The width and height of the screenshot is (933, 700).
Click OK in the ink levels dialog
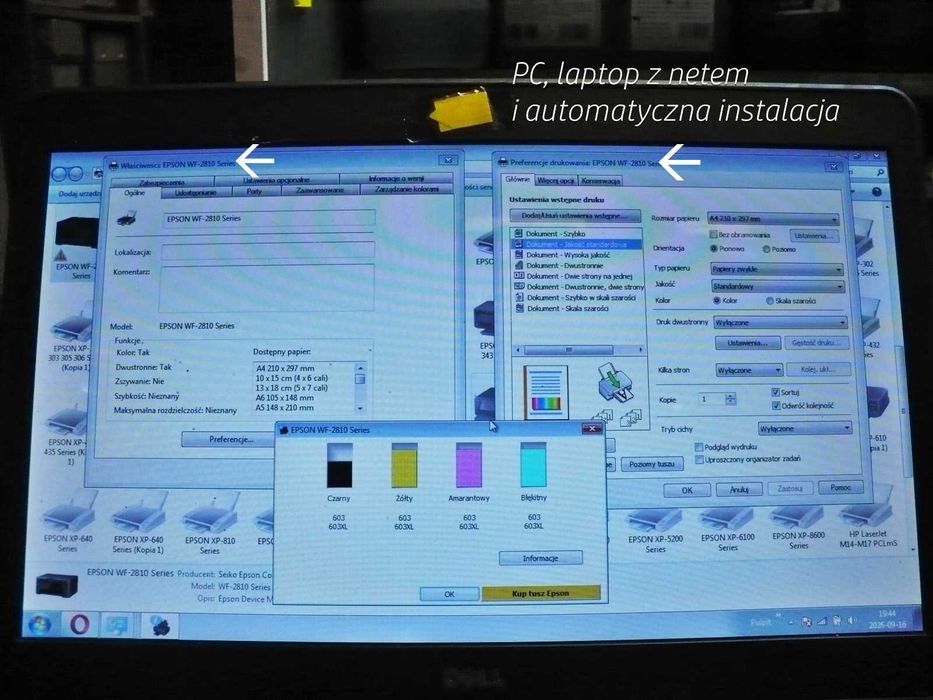click(449, 594)
